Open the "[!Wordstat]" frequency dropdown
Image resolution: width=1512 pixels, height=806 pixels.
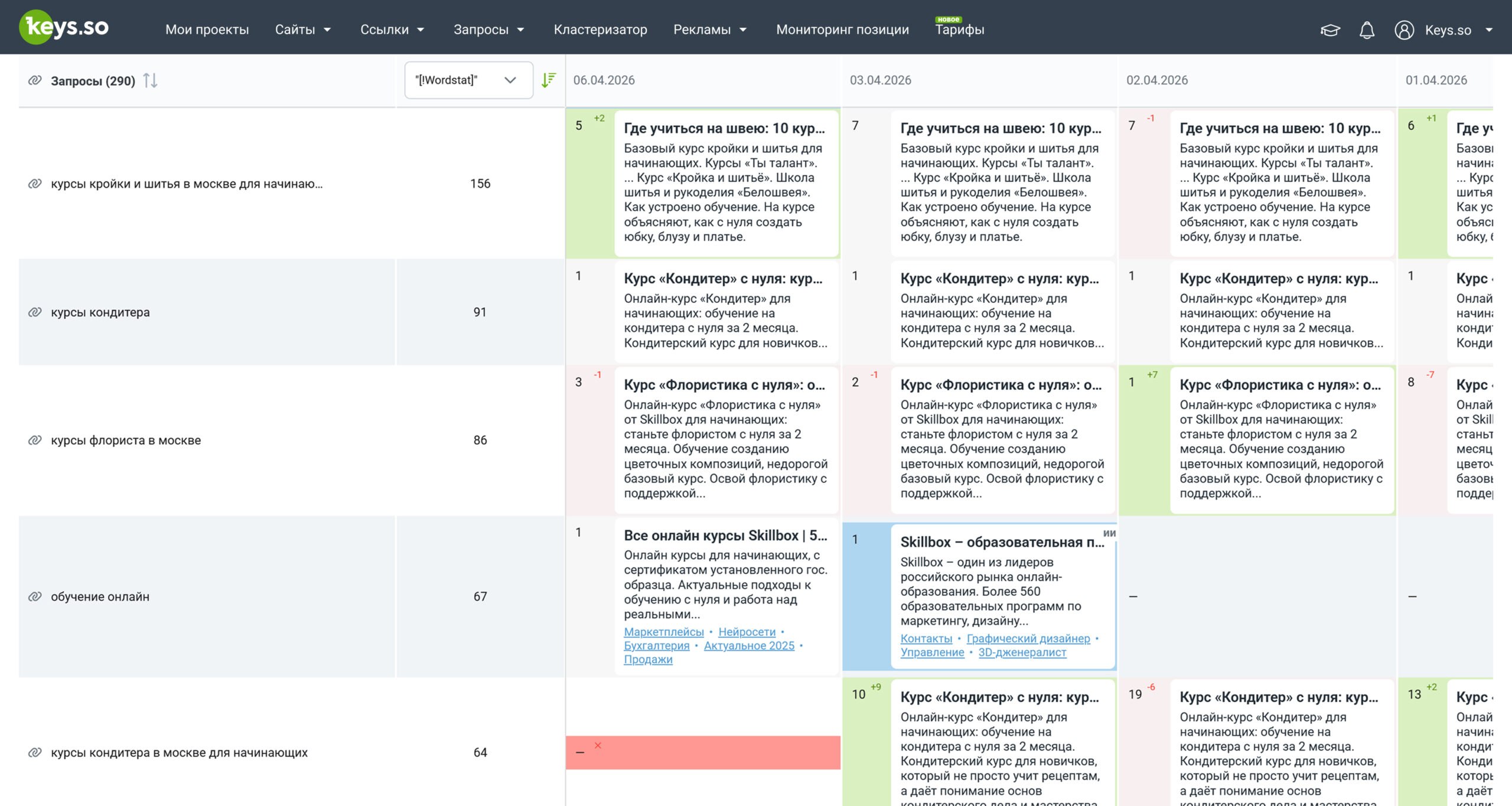tap(469, 80)
